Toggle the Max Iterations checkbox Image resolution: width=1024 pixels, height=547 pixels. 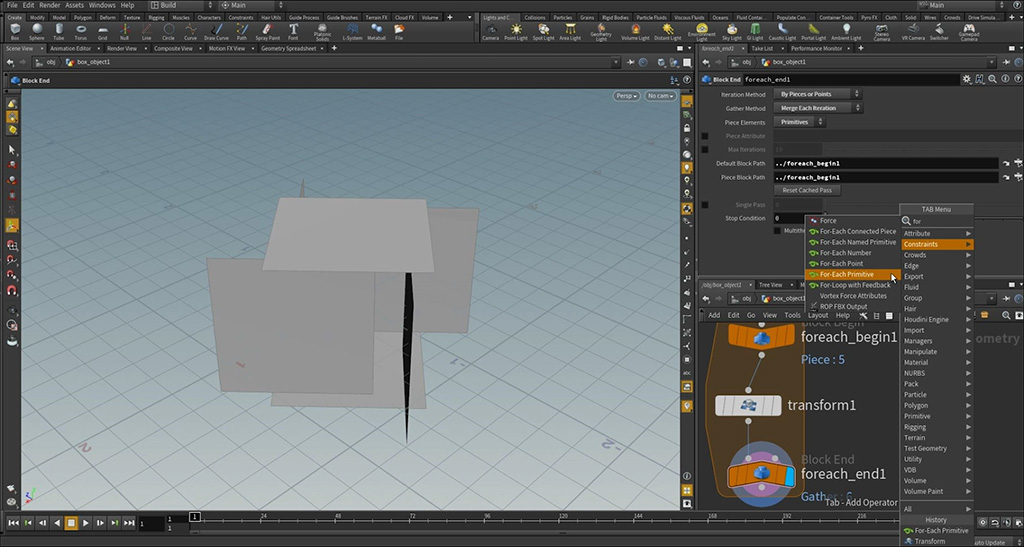(705, 150)
